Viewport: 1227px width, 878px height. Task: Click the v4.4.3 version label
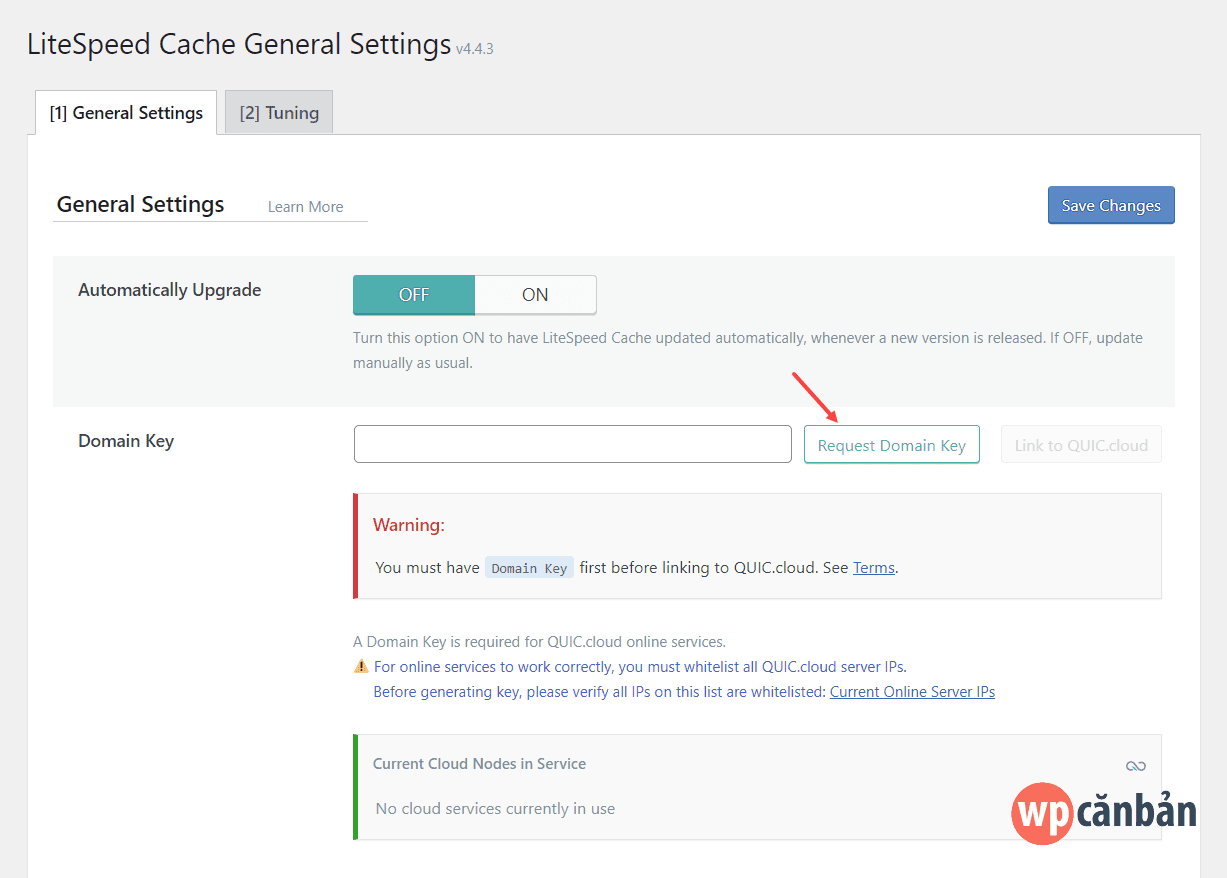coord(475,48)
